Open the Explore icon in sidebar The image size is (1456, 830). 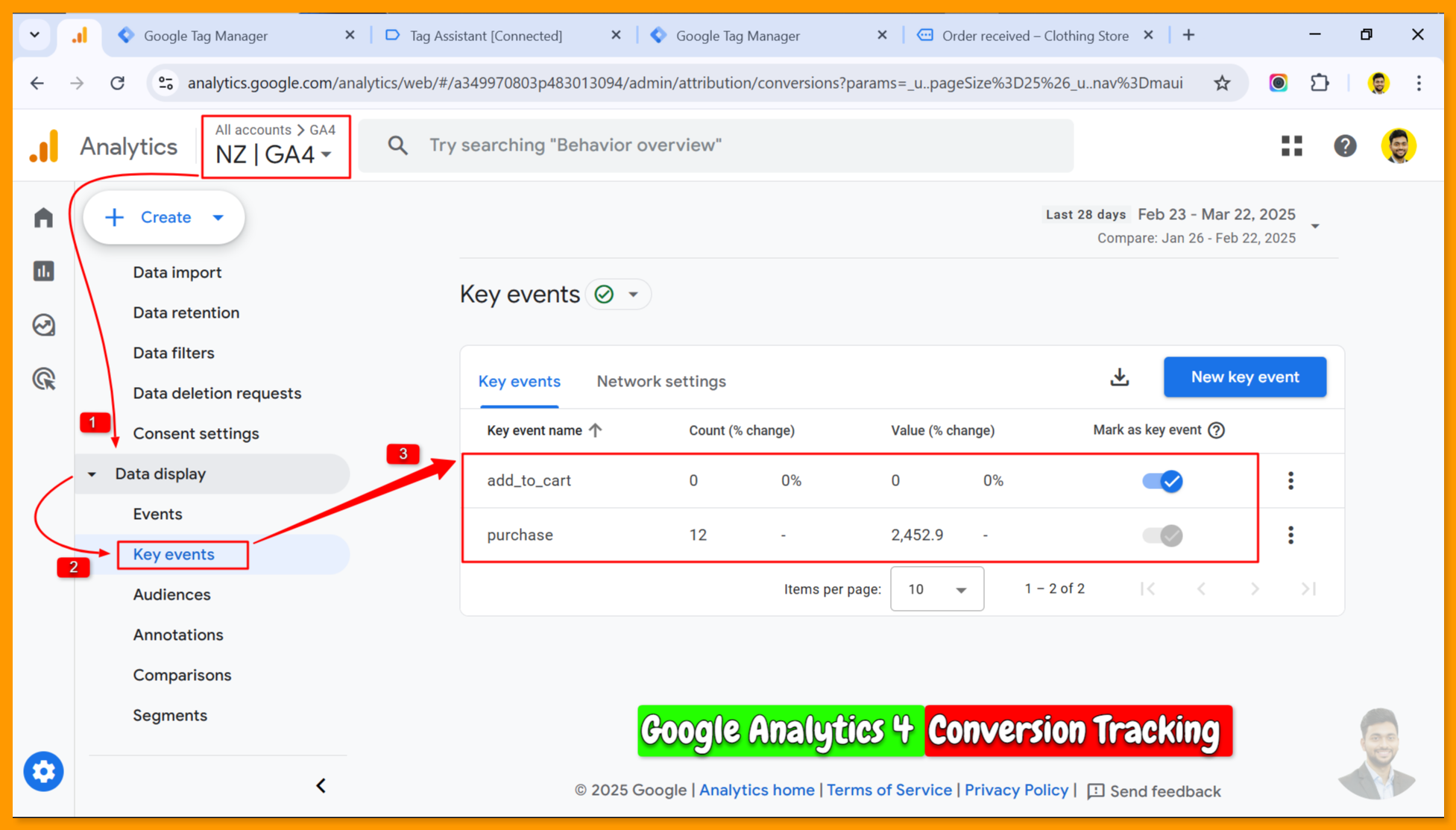pos(43,325)
